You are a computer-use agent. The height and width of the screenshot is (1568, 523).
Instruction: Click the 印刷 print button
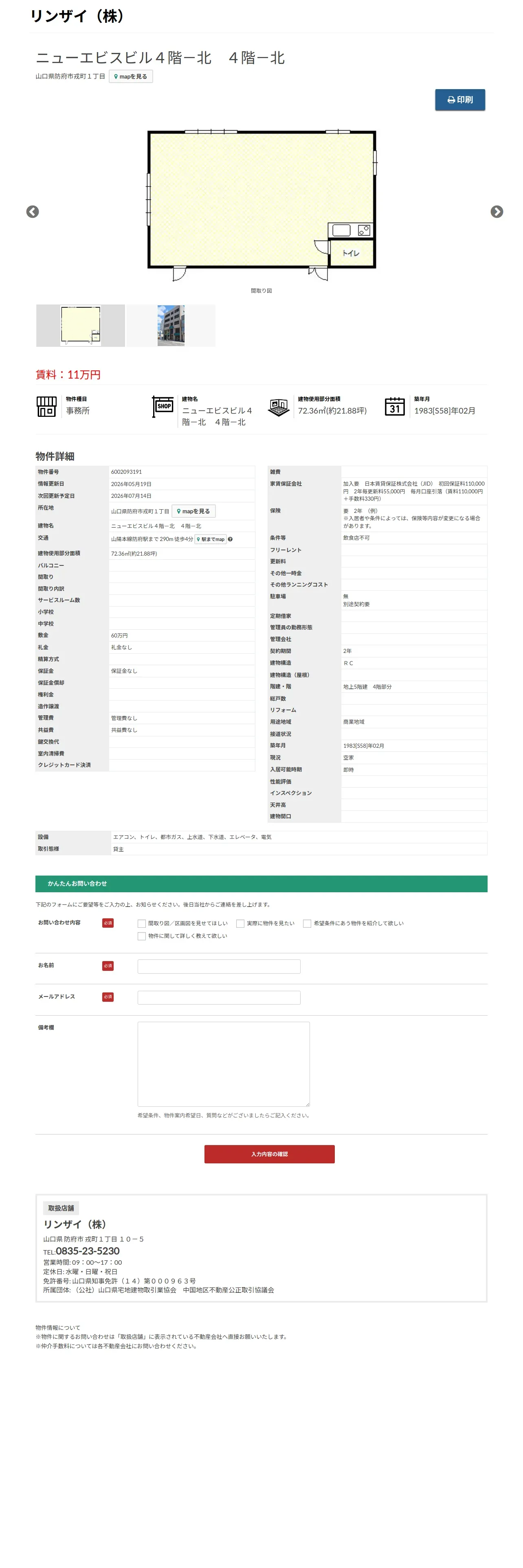coord(460,100)
